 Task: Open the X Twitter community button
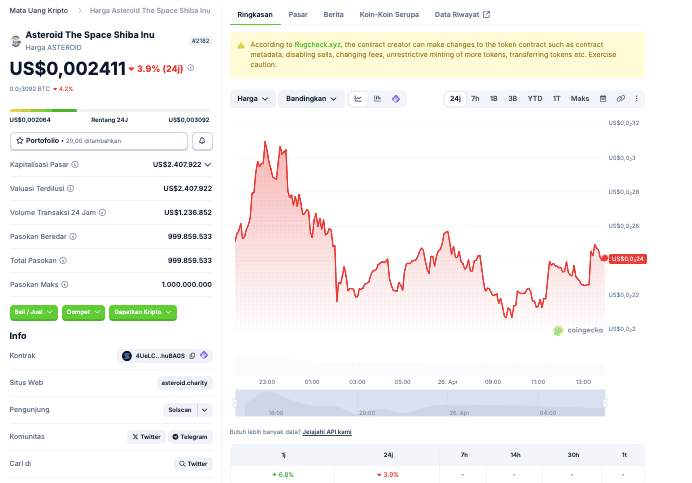click(147, 437)
